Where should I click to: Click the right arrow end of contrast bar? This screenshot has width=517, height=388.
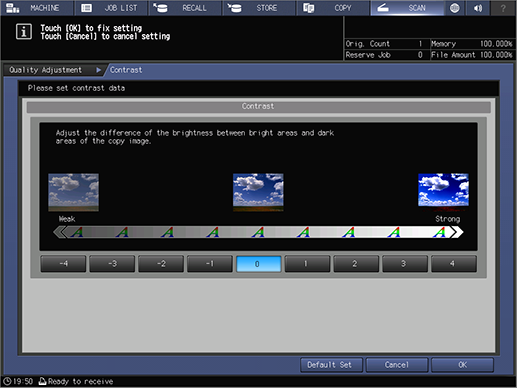(x=456, y=232)
